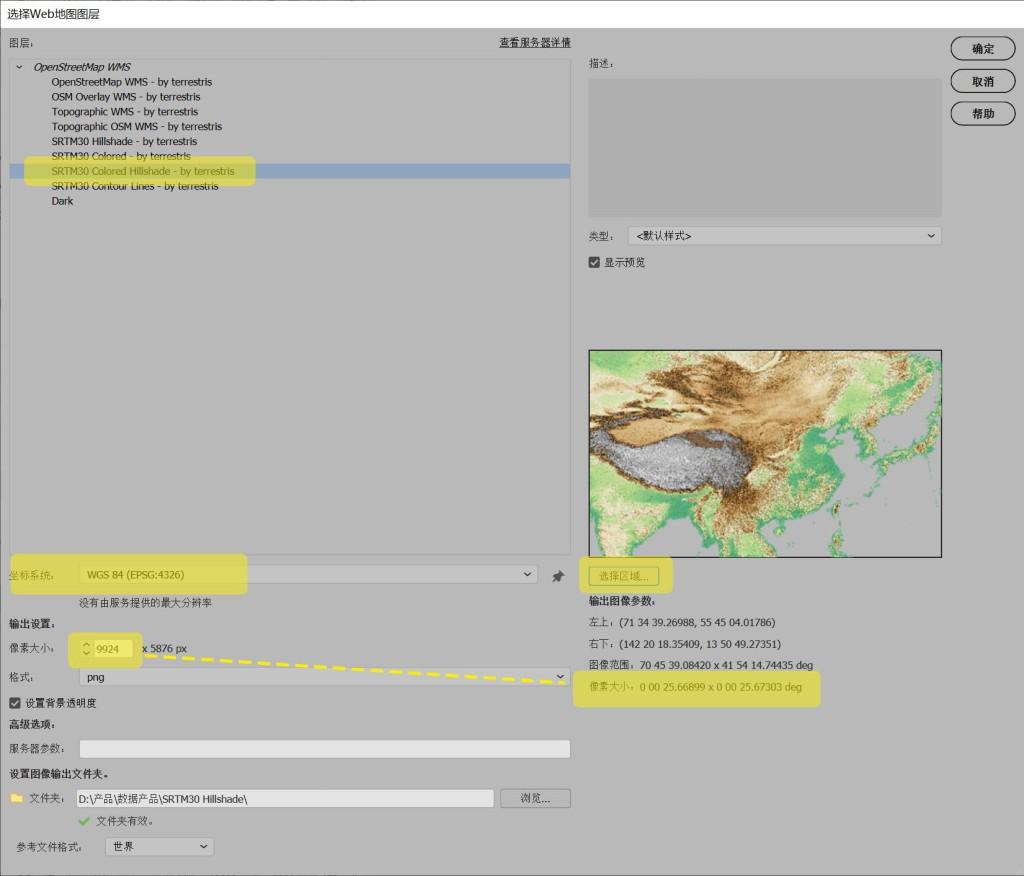Click the 查看服务器详情 link
The width and height of the screenshot is (1024, 876).
[x=534, y=42]
